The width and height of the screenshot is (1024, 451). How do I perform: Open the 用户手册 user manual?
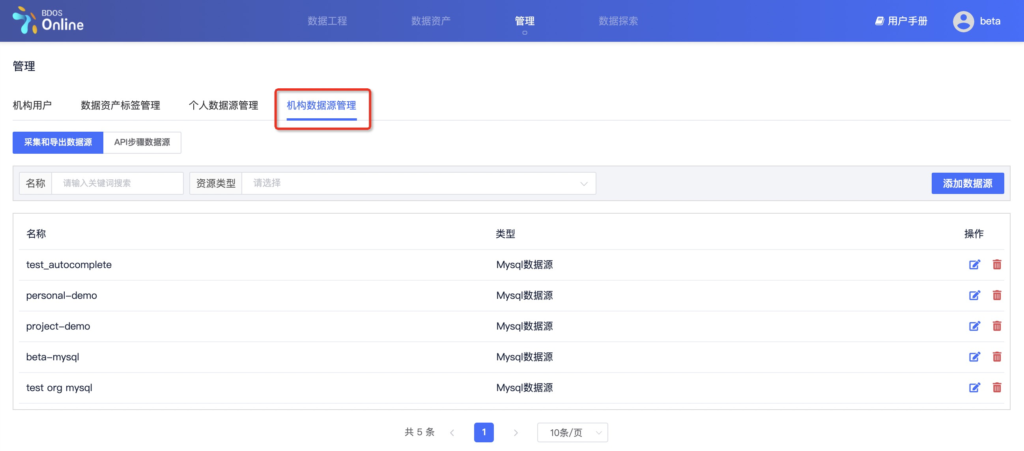click(901, 21)
